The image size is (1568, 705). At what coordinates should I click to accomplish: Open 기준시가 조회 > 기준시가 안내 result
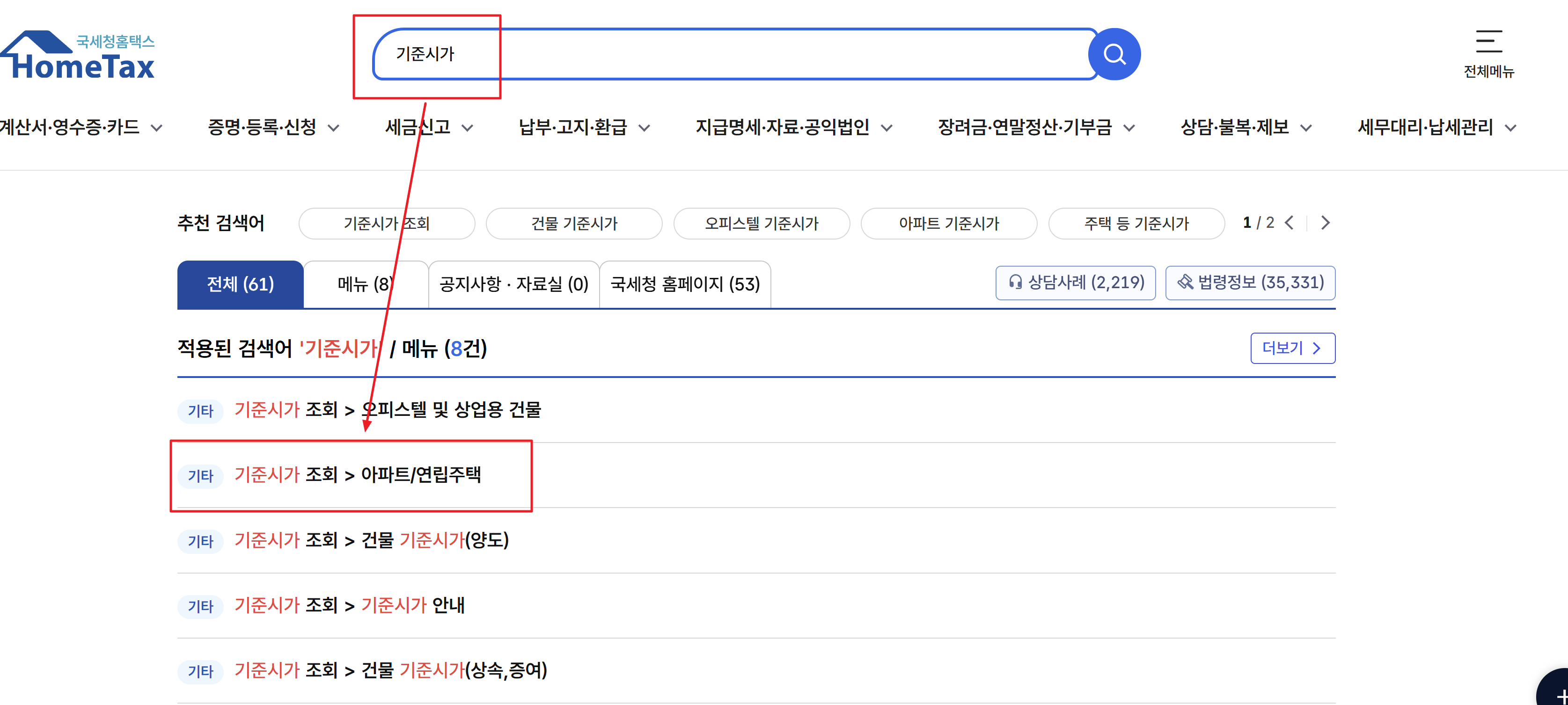point(349,605)
